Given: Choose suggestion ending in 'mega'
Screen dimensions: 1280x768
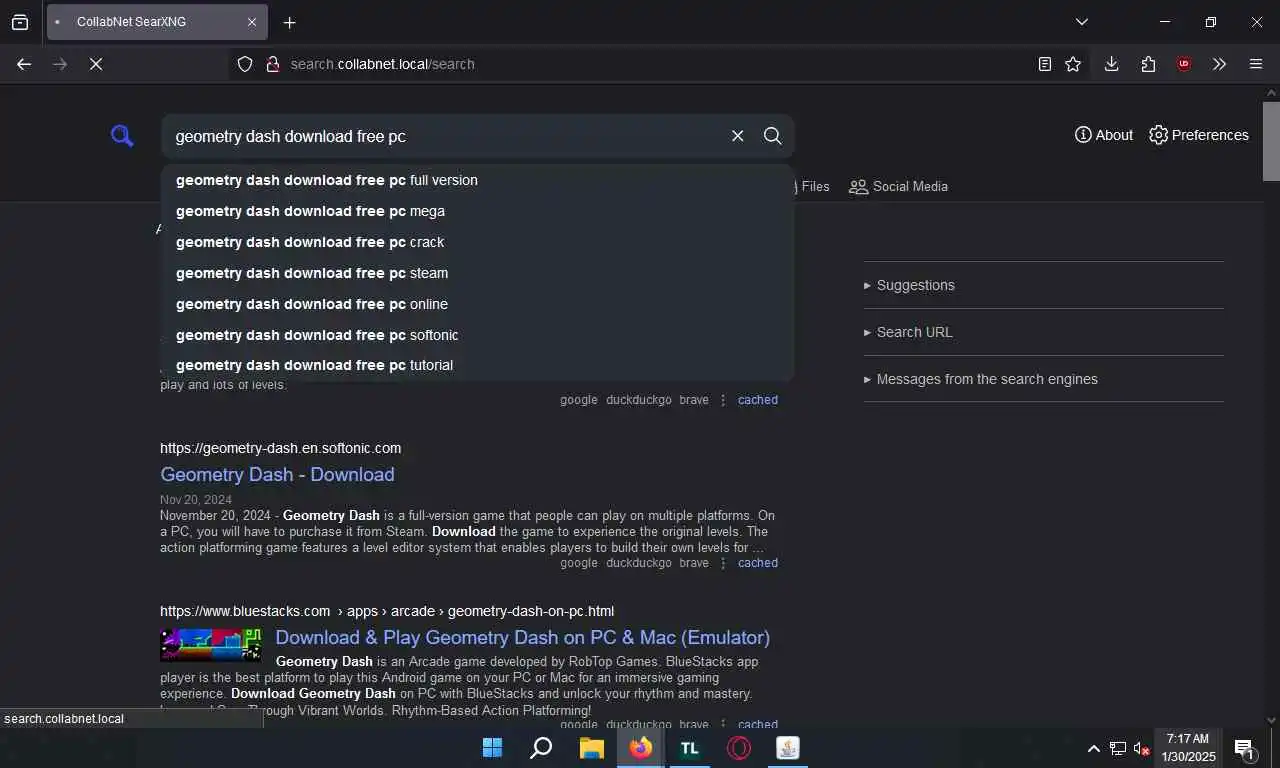Looking at the screenshot, I should pos(477,211).
